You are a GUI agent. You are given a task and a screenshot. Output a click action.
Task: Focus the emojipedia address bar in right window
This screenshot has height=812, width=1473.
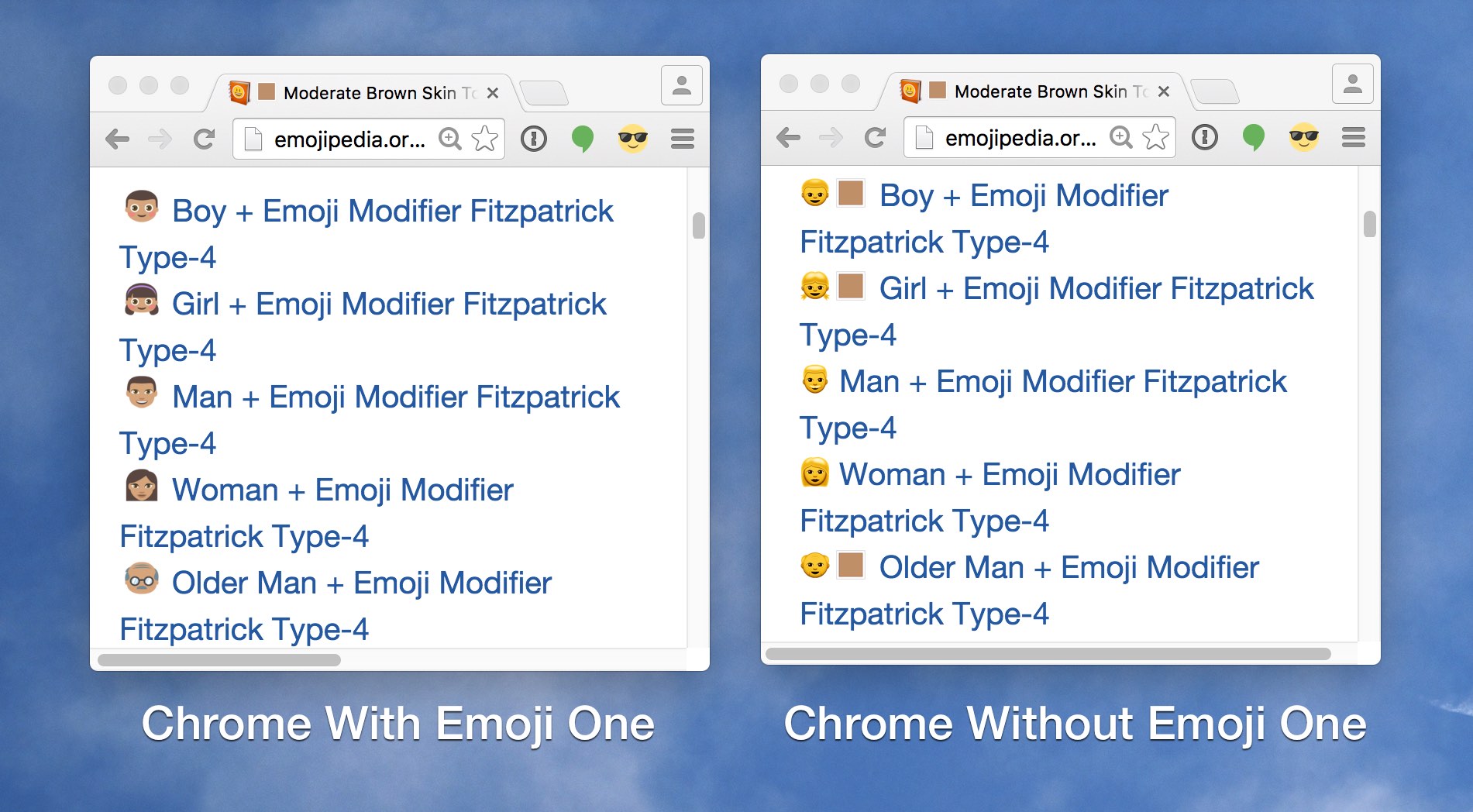pyautogui.click(x=1040, y=138)
